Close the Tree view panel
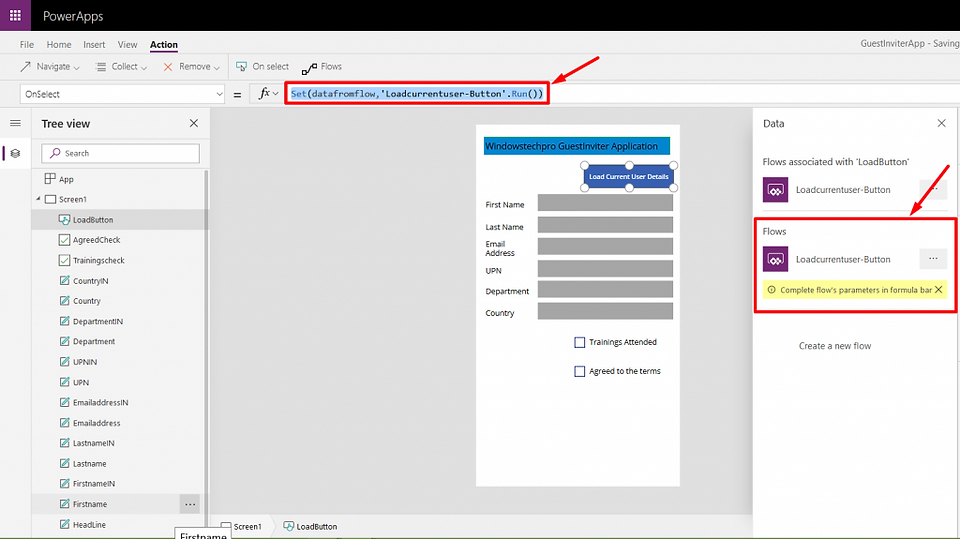The width and height of the screenshot is (960, 539). pos(194,123)
